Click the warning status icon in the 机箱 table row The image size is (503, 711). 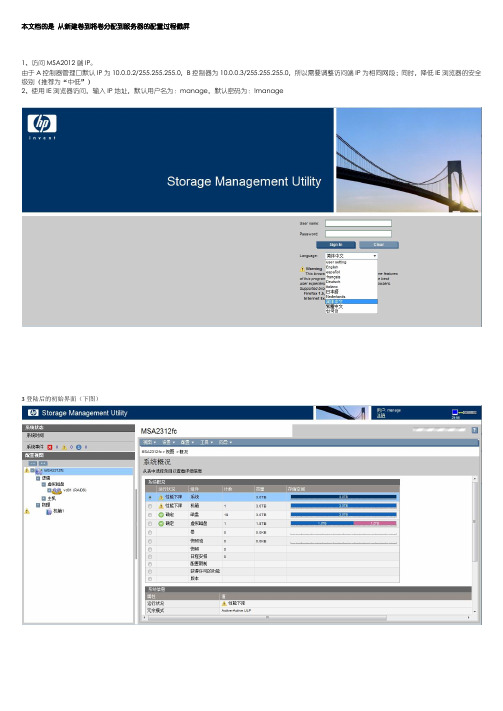[161, 506]
